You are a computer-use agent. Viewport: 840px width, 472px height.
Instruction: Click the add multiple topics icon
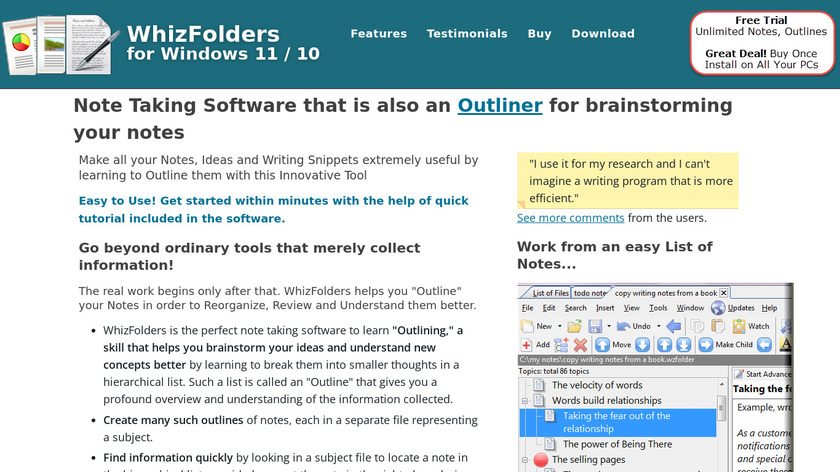(561, 344)
